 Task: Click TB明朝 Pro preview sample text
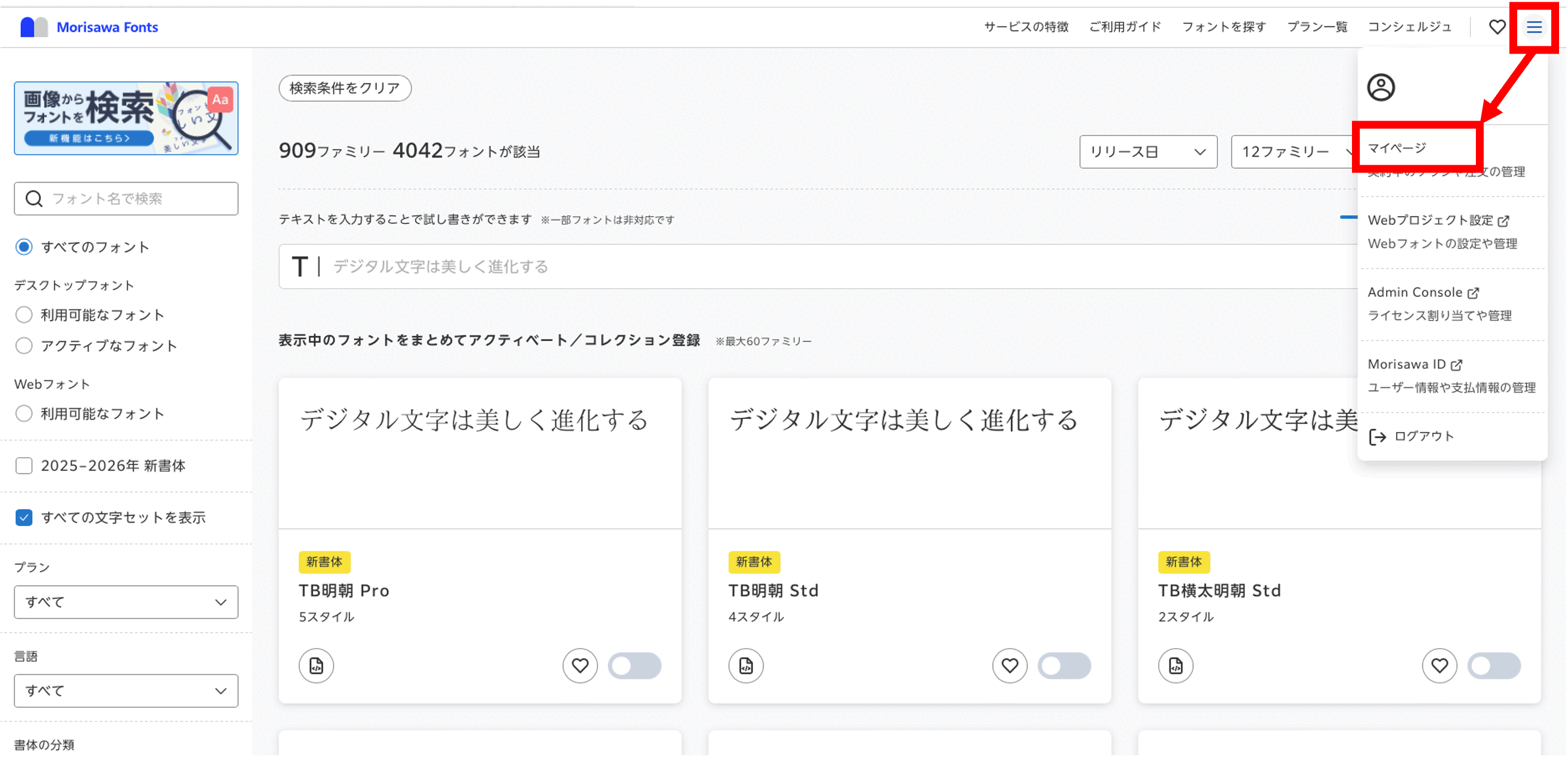coord(474,420)
